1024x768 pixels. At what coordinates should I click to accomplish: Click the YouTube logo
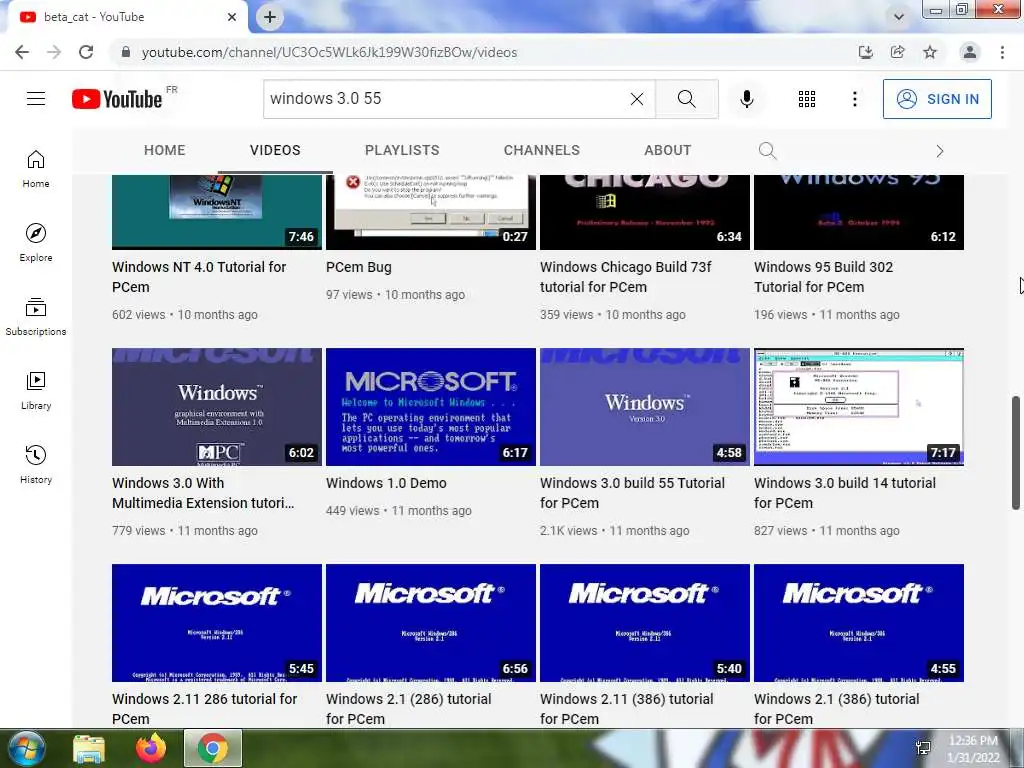pos(117,99)
